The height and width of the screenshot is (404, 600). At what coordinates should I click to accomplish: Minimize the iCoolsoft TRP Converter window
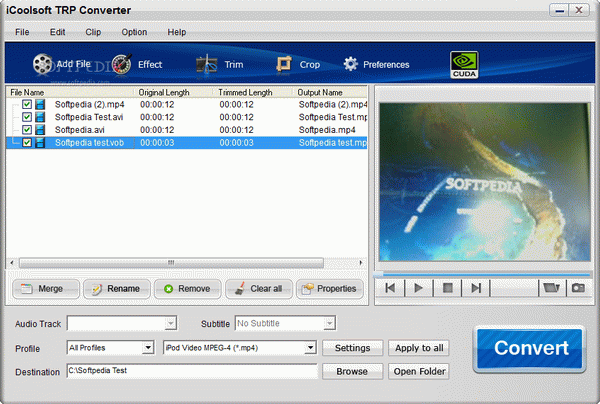559,10
